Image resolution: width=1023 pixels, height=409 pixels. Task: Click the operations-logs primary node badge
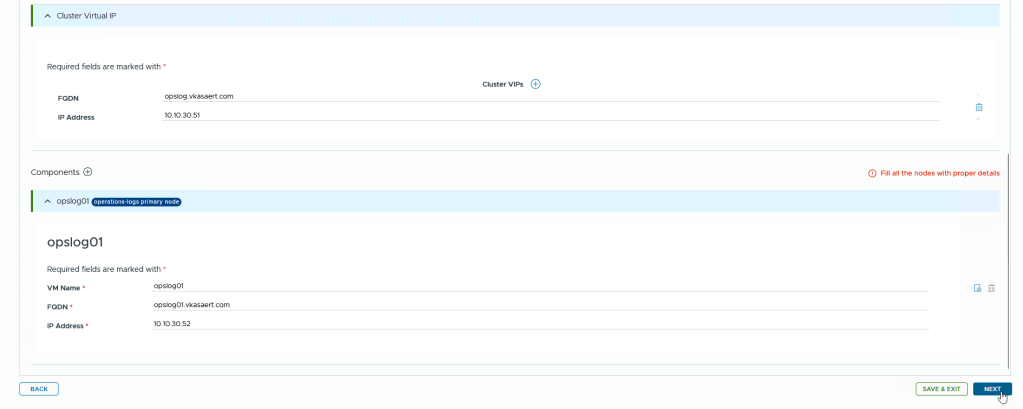[136, 201]
